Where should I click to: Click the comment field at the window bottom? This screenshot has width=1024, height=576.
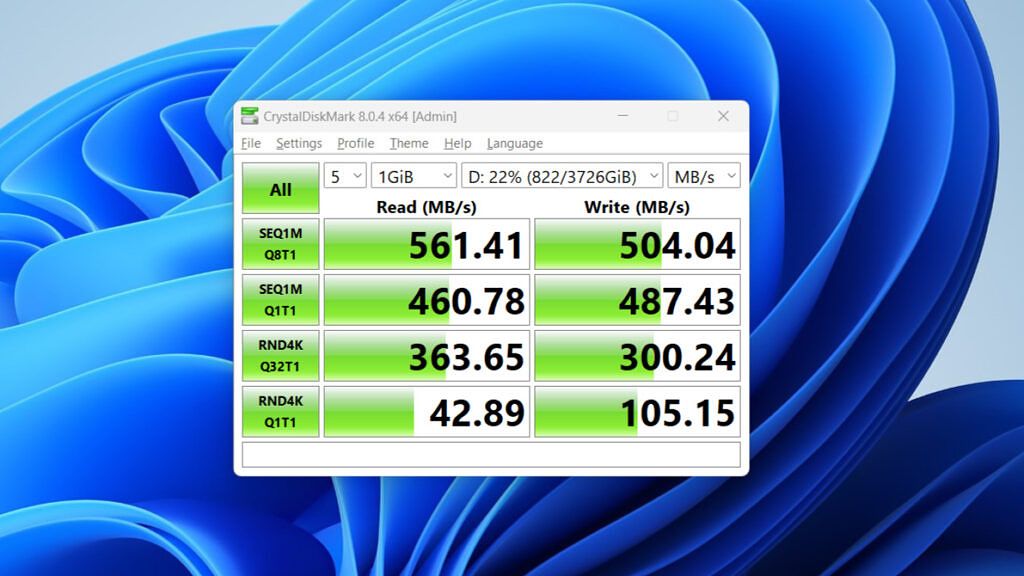tap(490, 453)
